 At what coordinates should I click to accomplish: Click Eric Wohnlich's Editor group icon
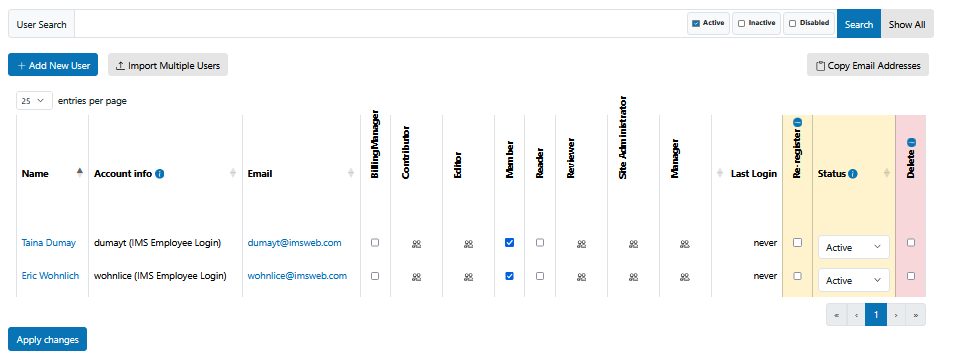469,276
